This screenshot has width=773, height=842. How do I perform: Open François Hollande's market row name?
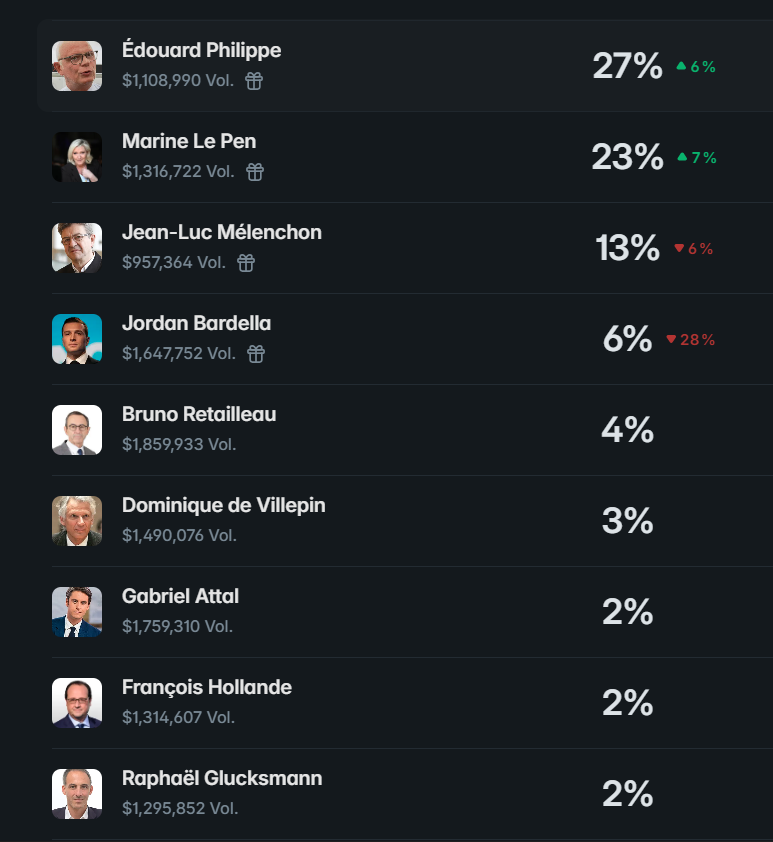point(207,687)
